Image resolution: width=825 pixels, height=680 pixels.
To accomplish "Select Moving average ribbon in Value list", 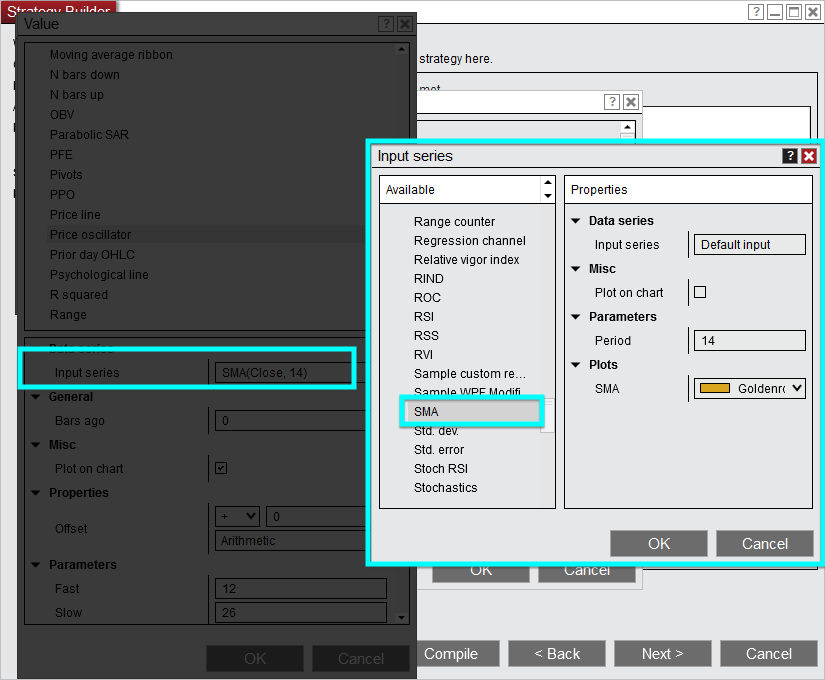I will 111,55.
